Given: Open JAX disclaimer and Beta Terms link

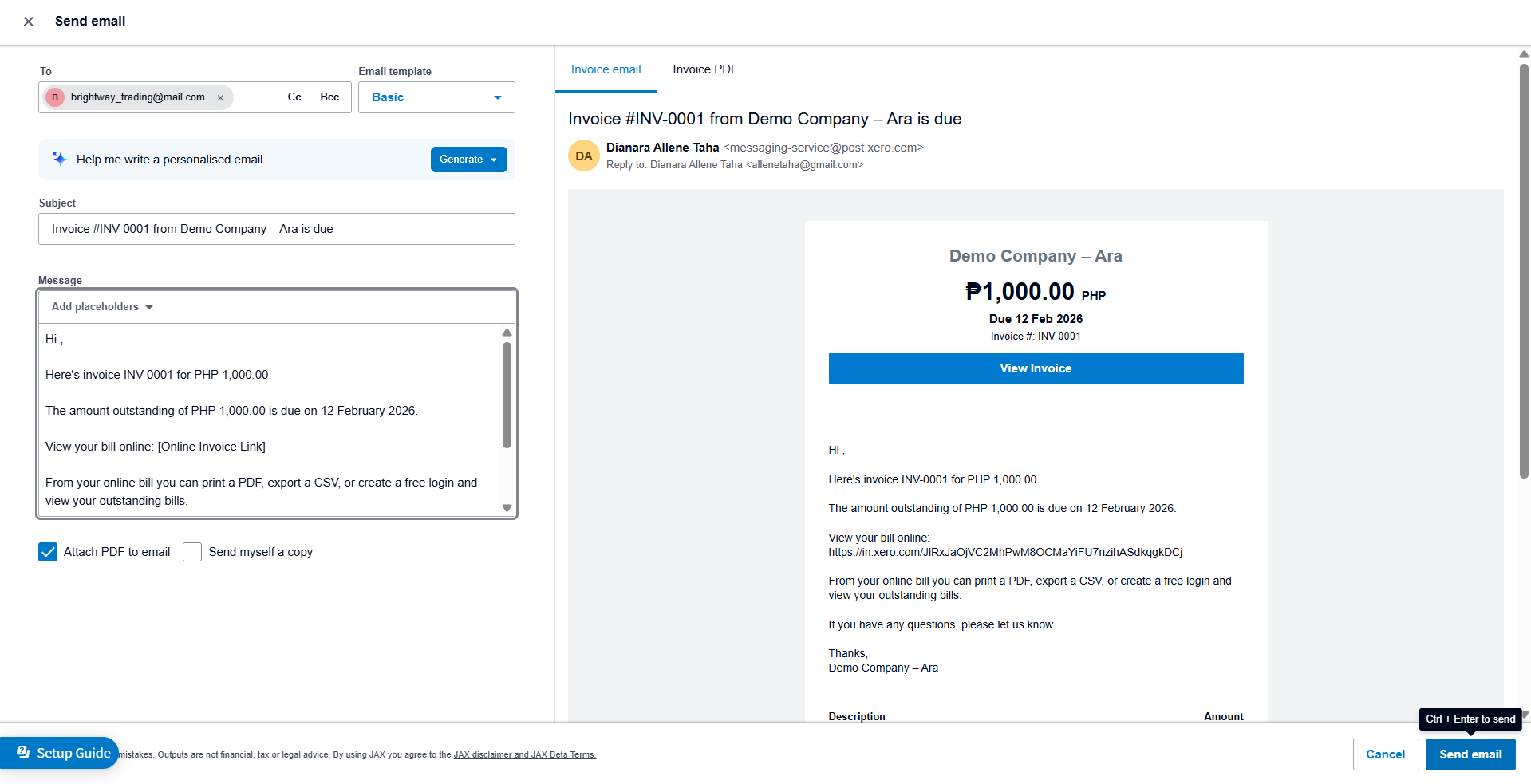Looking at the screenshot, I should (x=524, y=755).
